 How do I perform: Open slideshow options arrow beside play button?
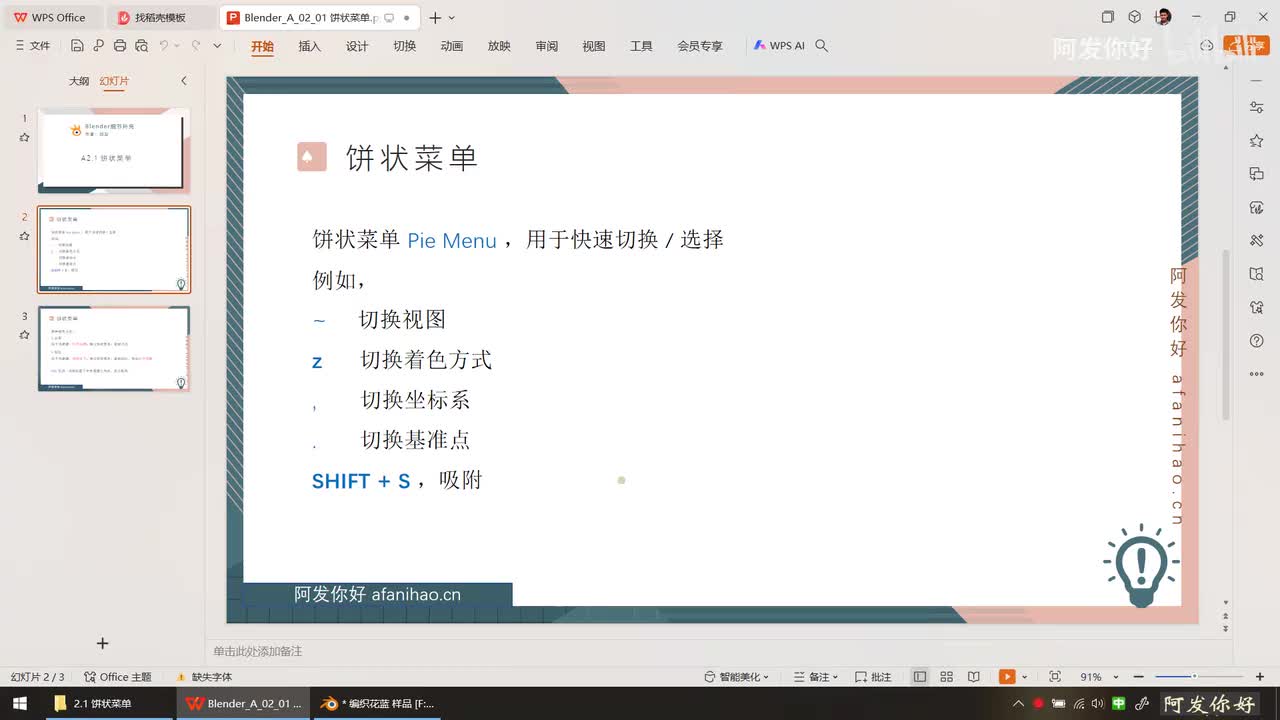pyautogui.click(x=1024, y=677)
